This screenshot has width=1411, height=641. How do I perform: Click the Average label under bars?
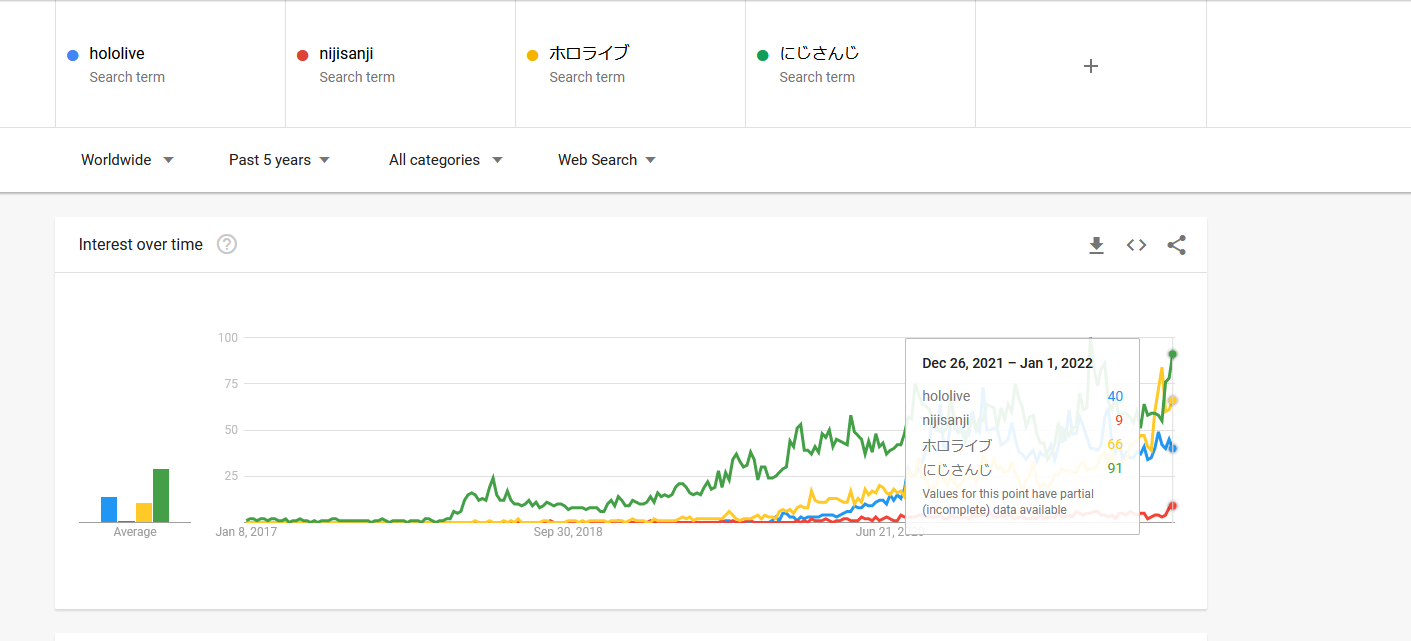click(x=135, y=532)
